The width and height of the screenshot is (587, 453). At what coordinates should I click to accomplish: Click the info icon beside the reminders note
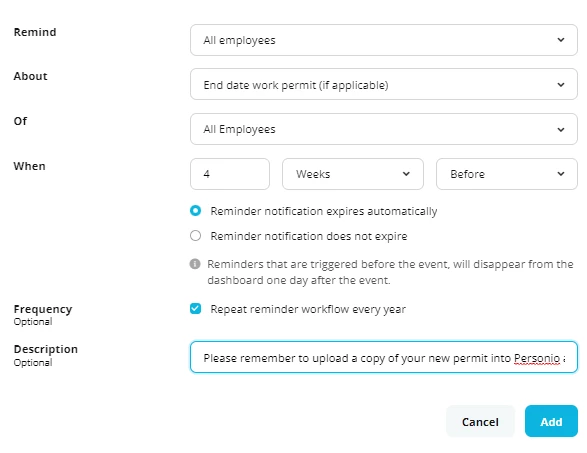click(195, 264)
